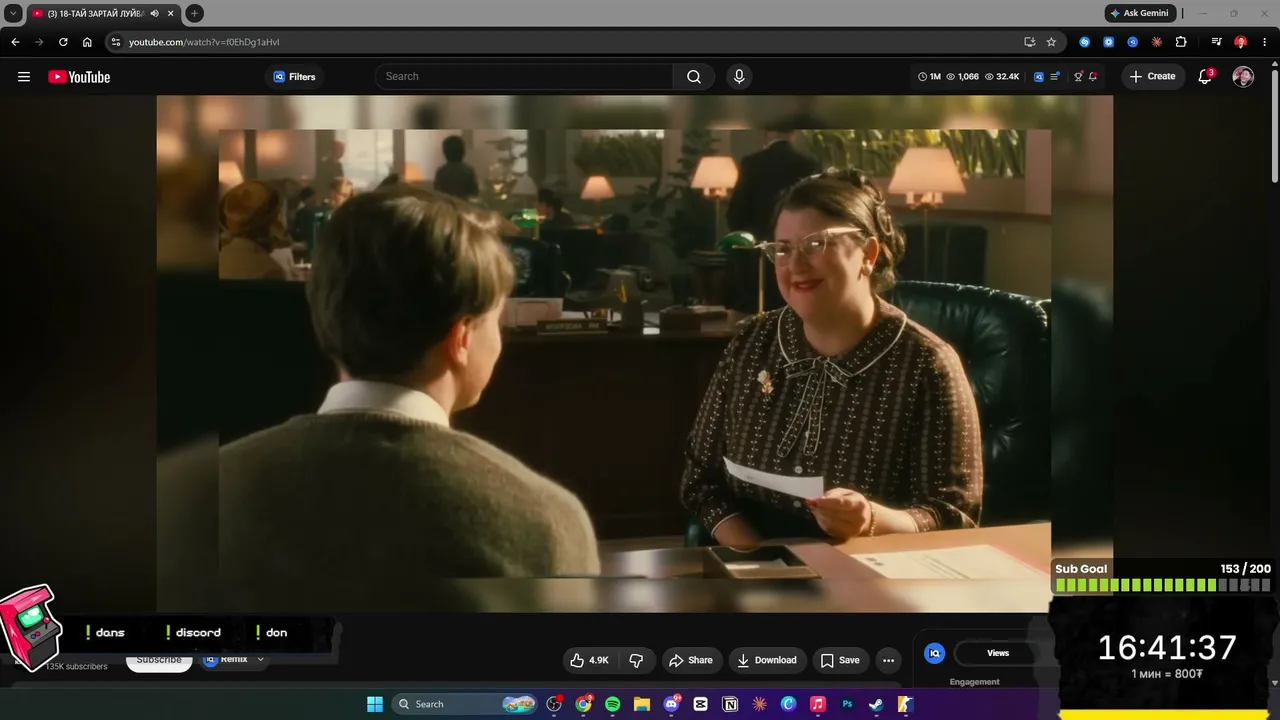Open the vidIQ list icon with blue dot

pyautogui.click(x=1055, y=77)
